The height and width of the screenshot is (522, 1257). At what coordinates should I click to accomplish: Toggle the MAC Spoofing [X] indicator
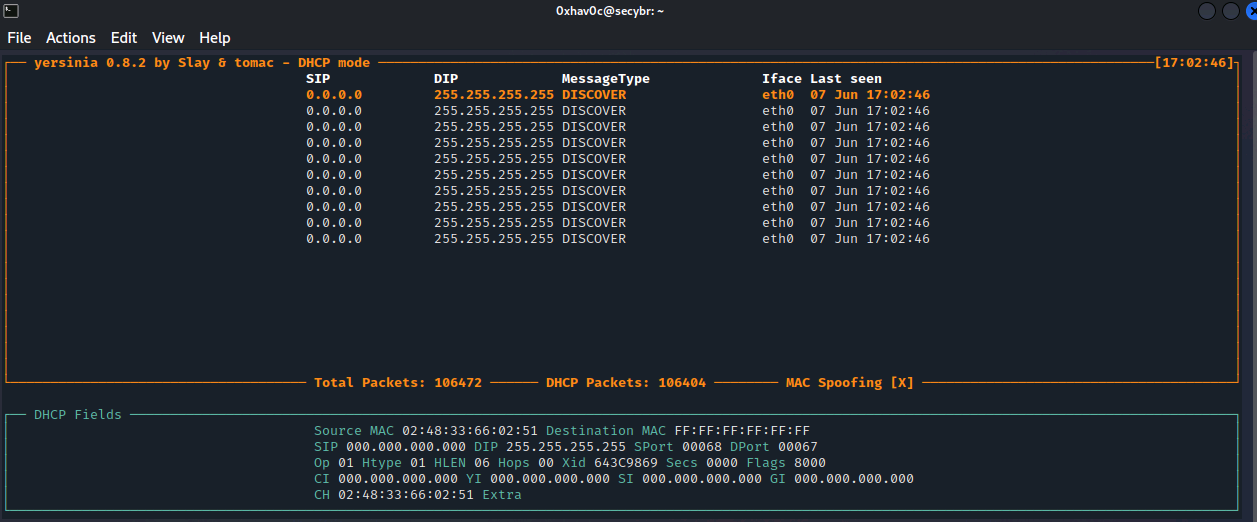[849, 383]
